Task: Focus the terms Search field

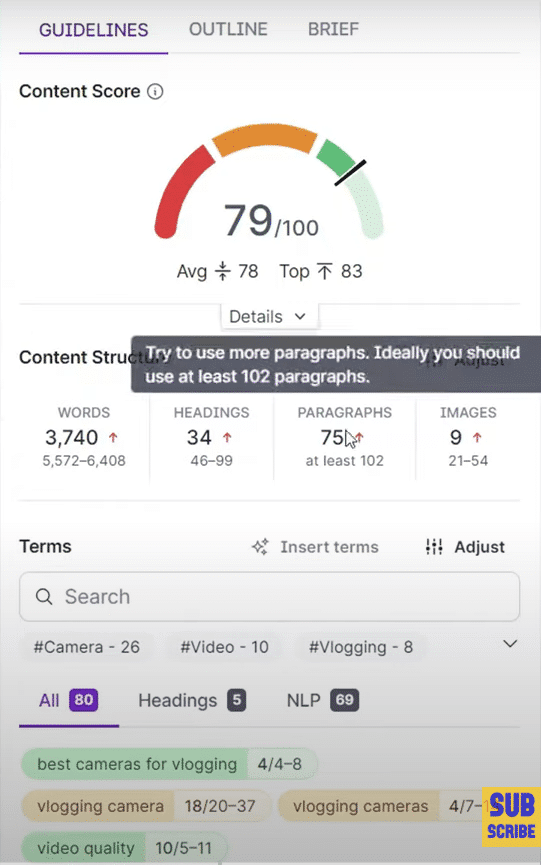Action: point(269,596)
